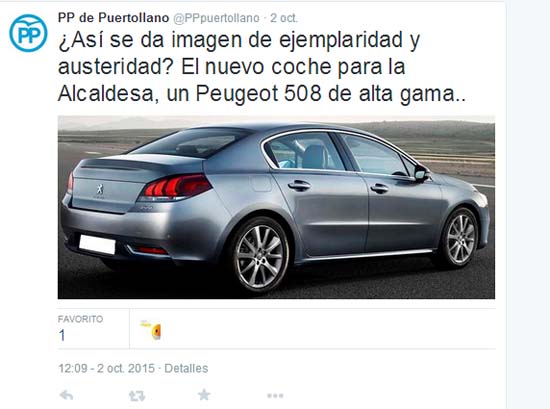Favorite the tweet with the star icon
550x409 pixels.
(x=204, y=395)
